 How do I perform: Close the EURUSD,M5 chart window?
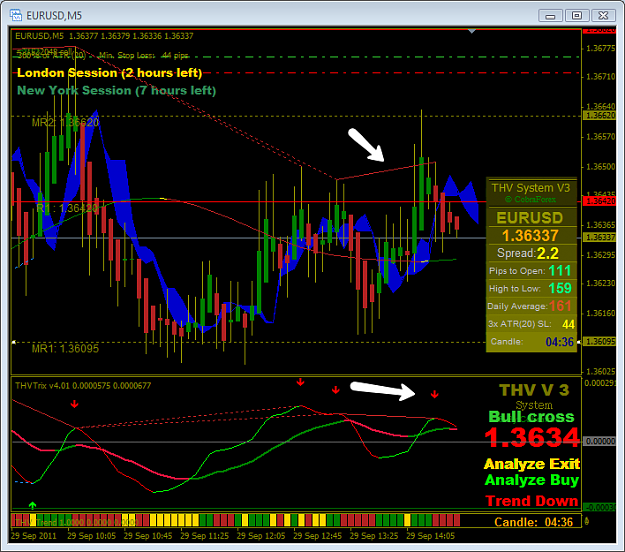point(603,16)
